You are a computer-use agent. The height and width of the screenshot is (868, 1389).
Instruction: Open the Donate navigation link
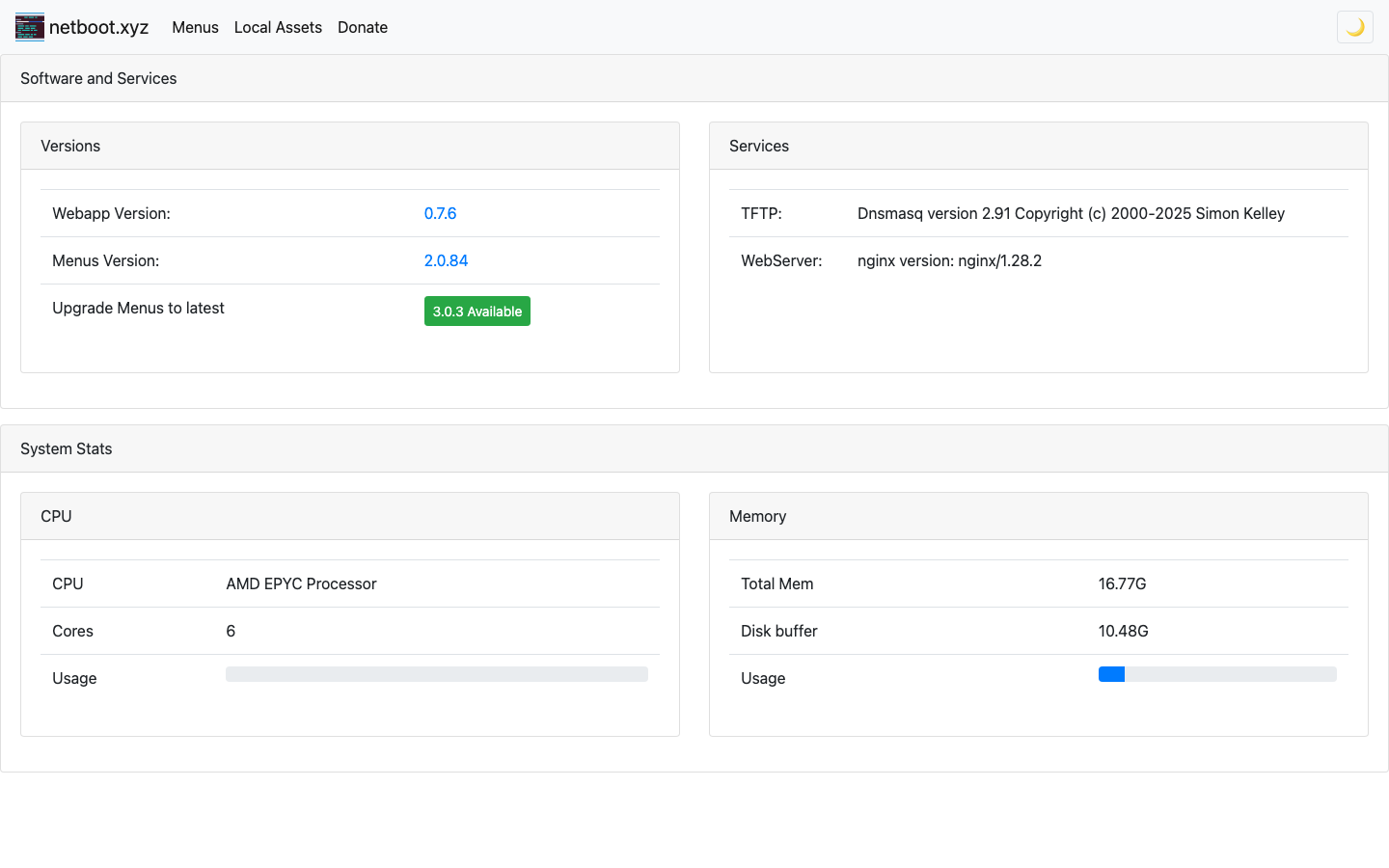tap(363, 27)
